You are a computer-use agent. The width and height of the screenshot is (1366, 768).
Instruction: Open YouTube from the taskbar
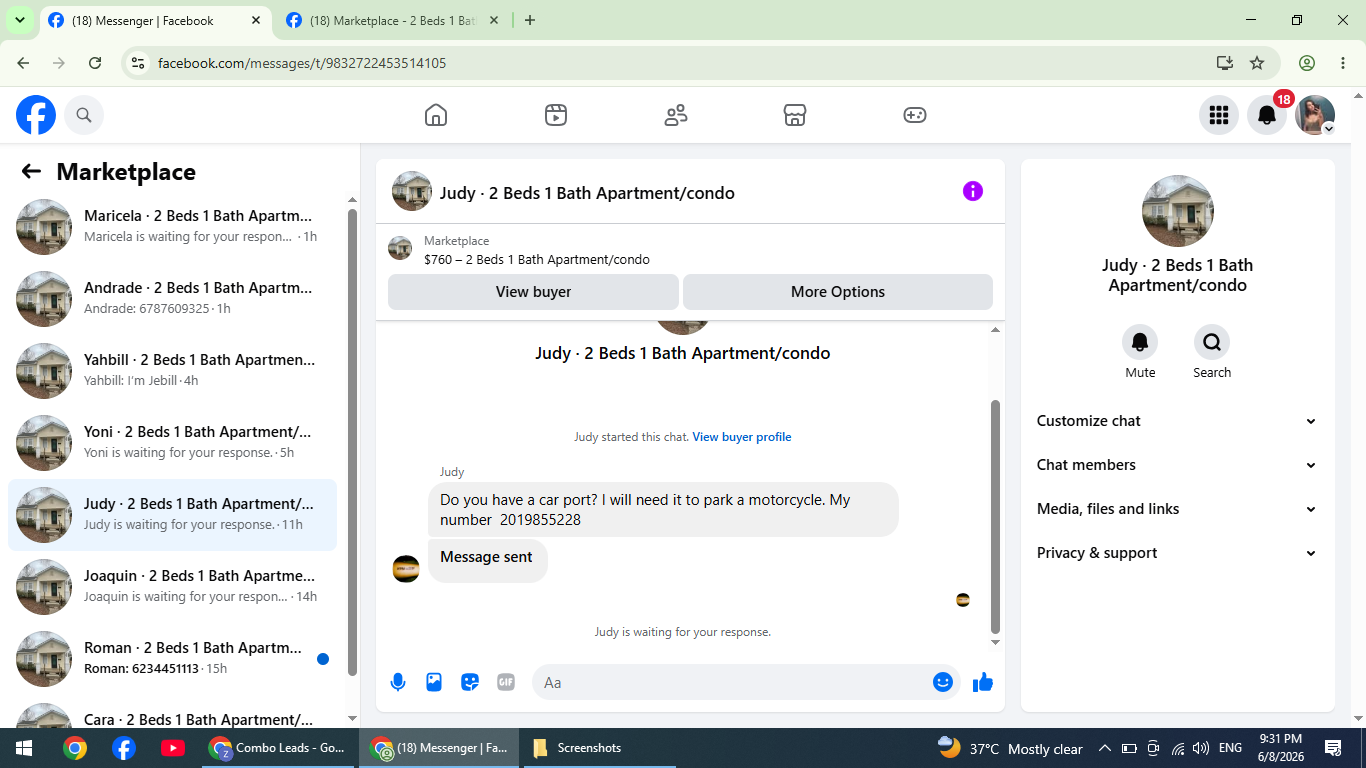coord(172,748)
